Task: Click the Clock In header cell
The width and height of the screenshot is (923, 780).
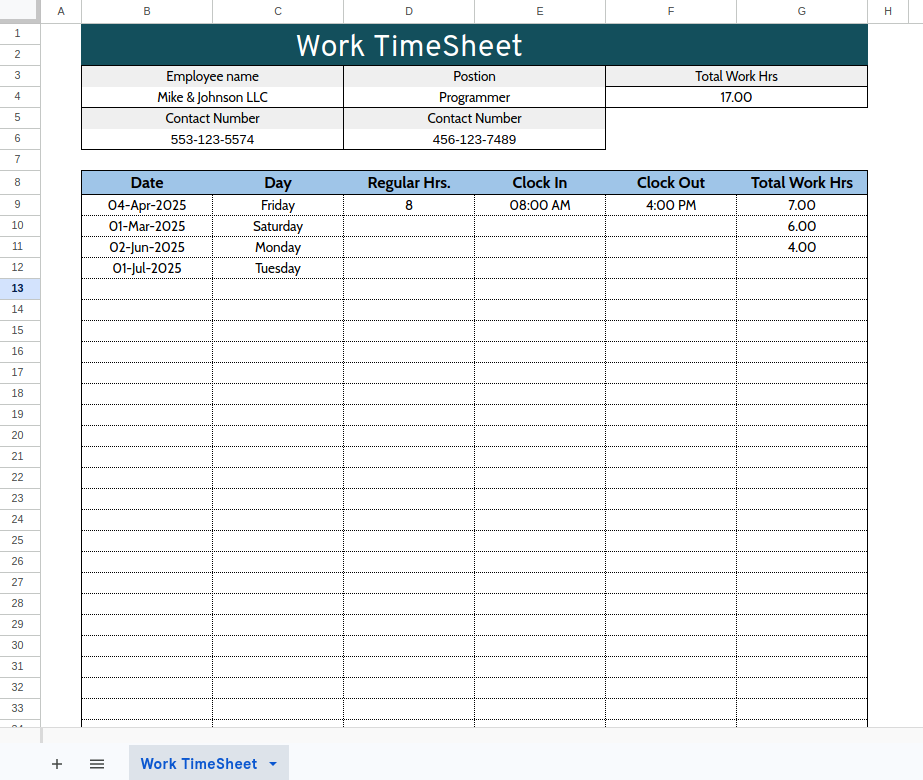Action: click(540, 182)
